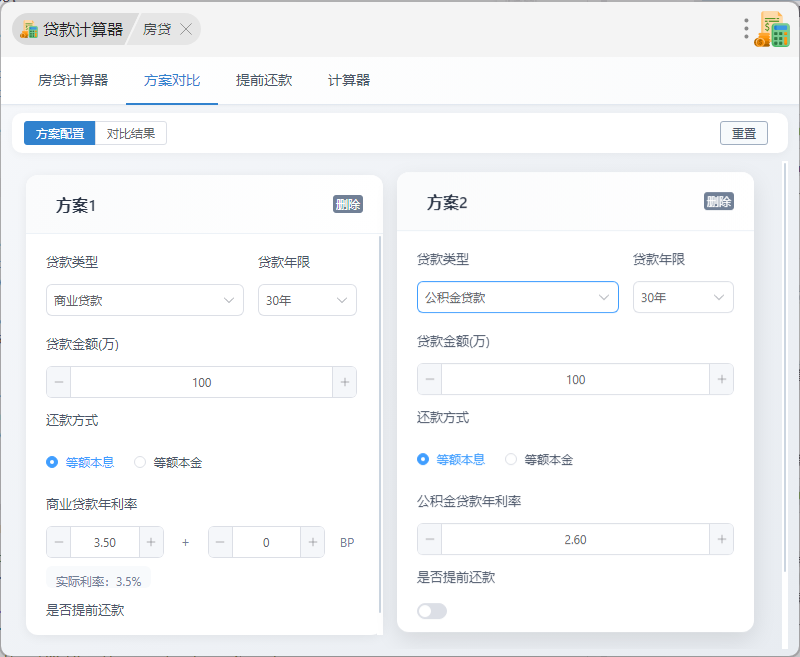Enable 是否提前还款 switch in 方案2
The width and height of the screenshot is (800, 657).
pyautogui.click(x=432, y=611)
